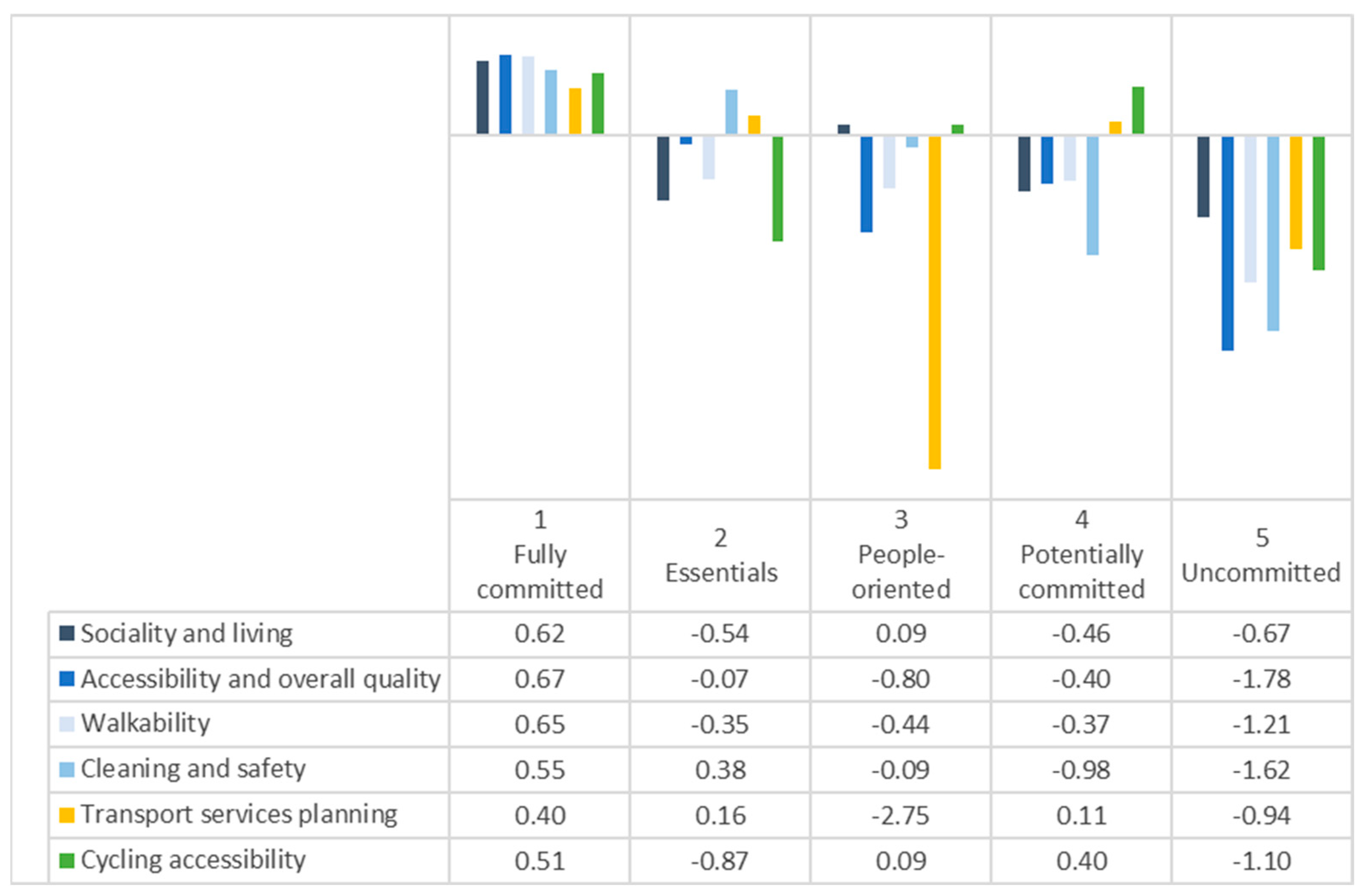This screenshot has height=896, width=1361.
Task: Click the -1.78 Accessibility value cell
Action: (x=1262, y=679)
